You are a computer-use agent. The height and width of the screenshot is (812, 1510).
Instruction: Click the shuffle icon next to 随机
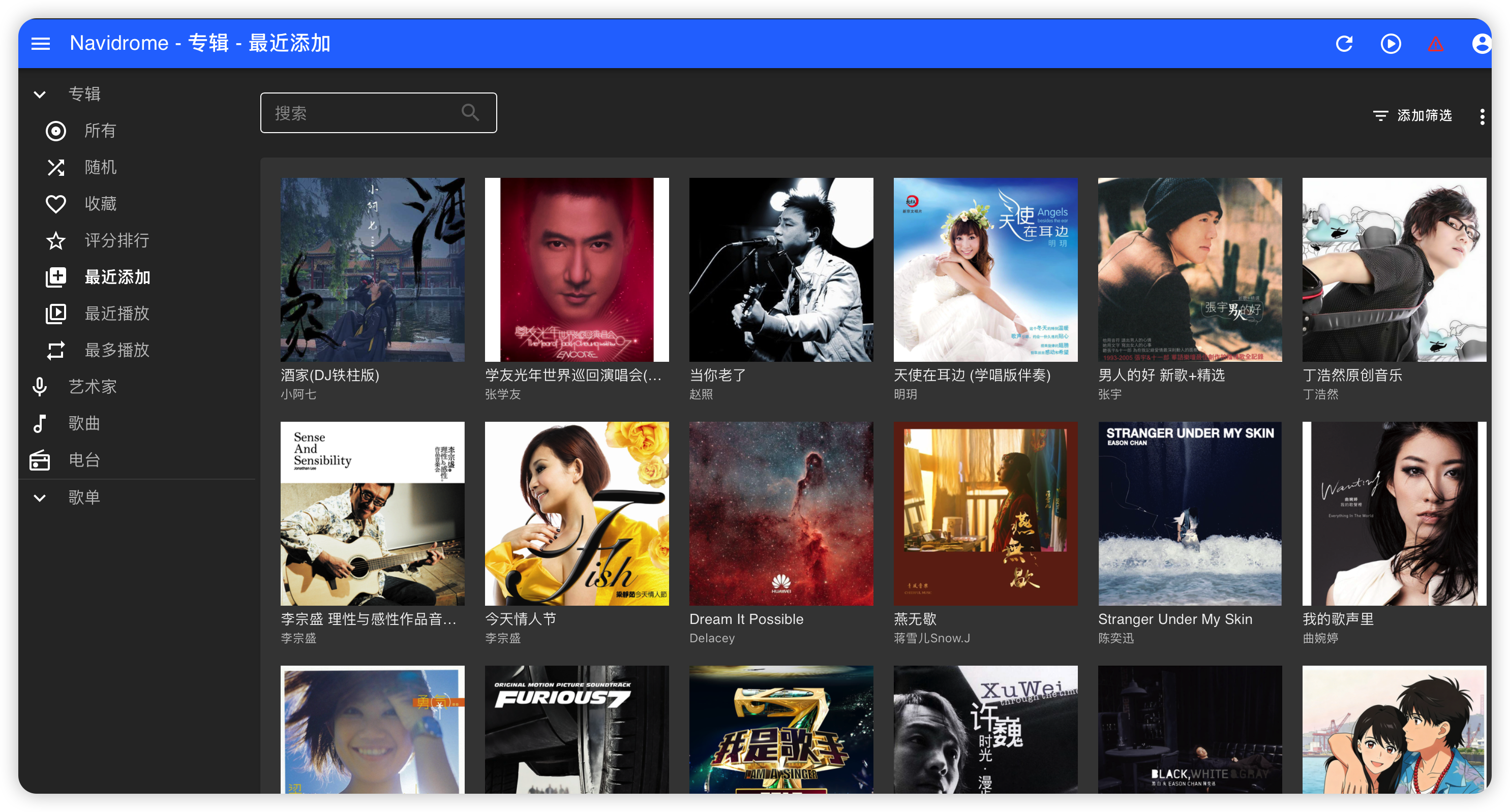(56, 168)
